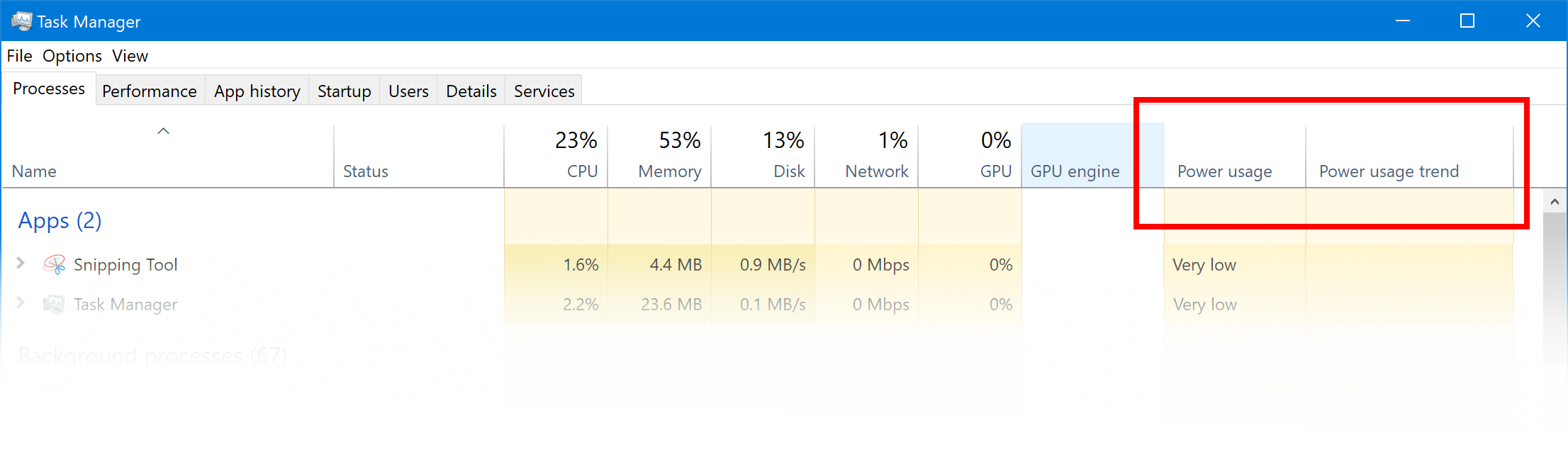The height and width of the screenshot is (454, 1568).
Task: Open the Startup tab
Action: tap(345, 91)
